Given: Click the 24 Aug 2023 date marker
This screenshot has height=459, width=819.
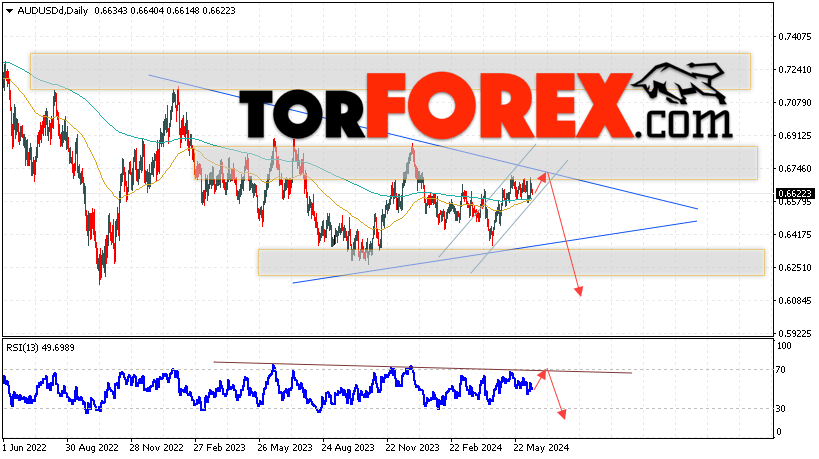Looking at the screenshot, I should 348,448.
